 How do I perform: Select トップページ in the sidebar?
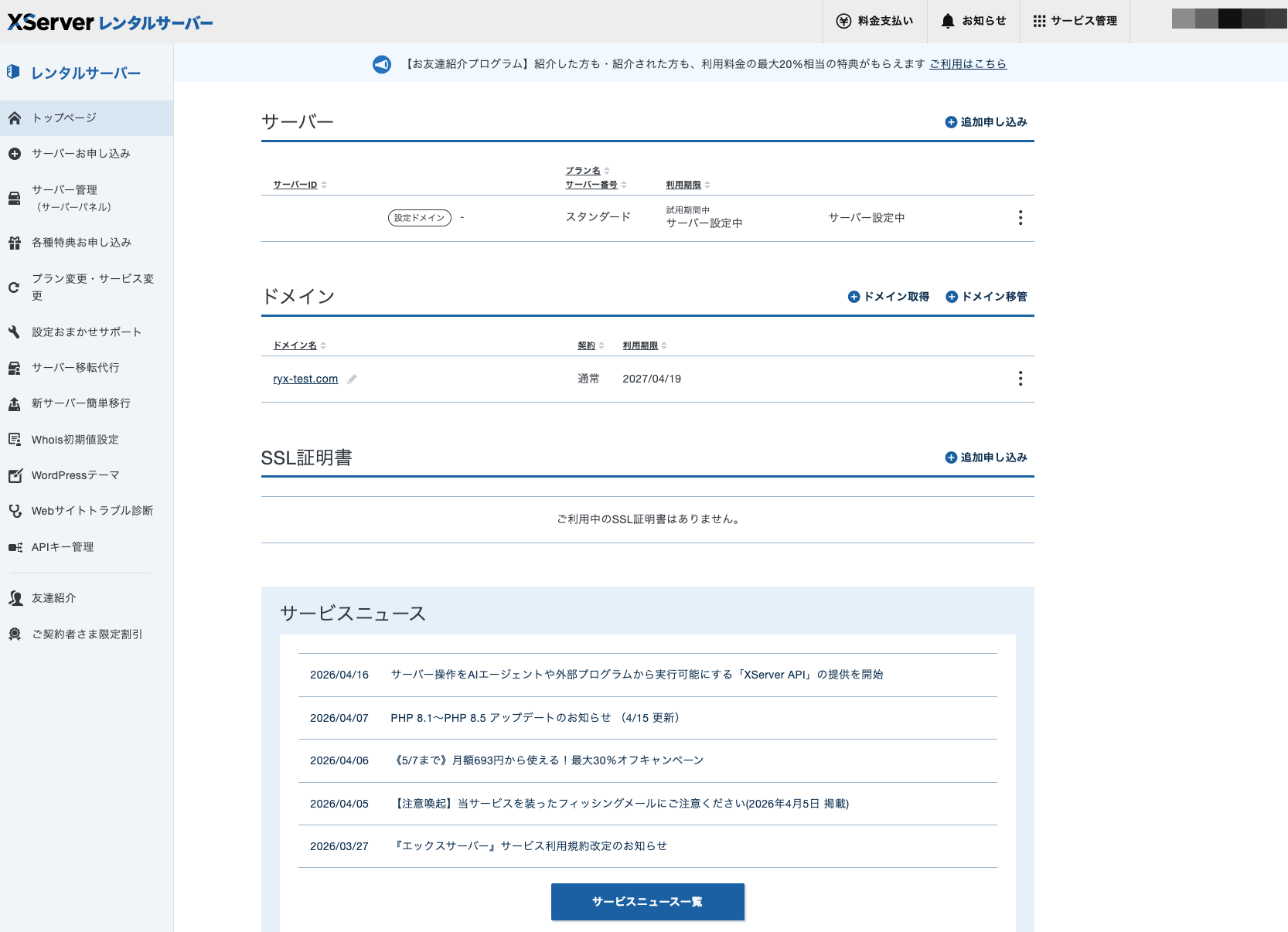click(x=87, y=118)
